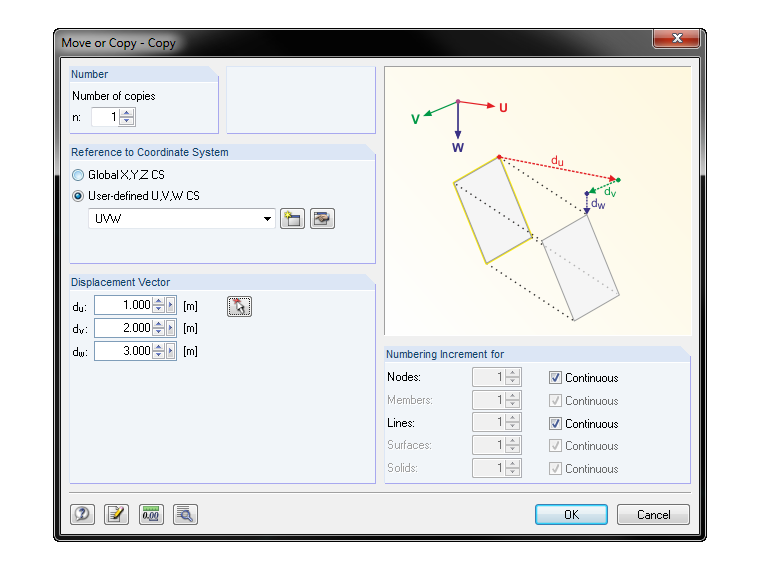Click the Number of copies label
The width and height of the screenshot is (760, 570).
click(x=114, y=96)
